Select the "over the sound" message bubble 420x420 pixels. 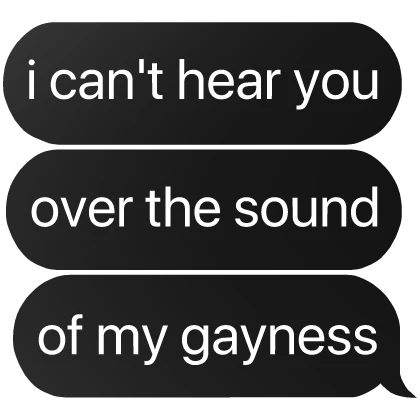(204, 210)
